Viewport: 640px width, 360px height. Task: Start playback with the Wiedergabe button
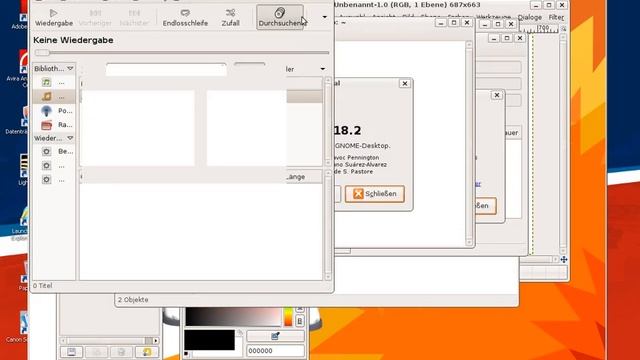(x=53, y=18)
